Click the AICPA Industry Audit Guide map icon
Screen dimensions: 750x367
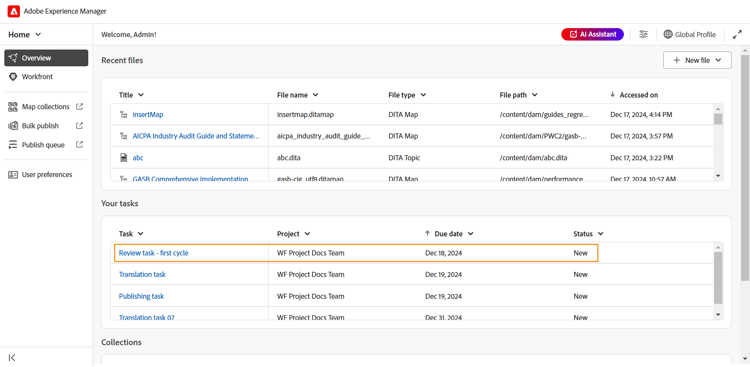[124, 136]
